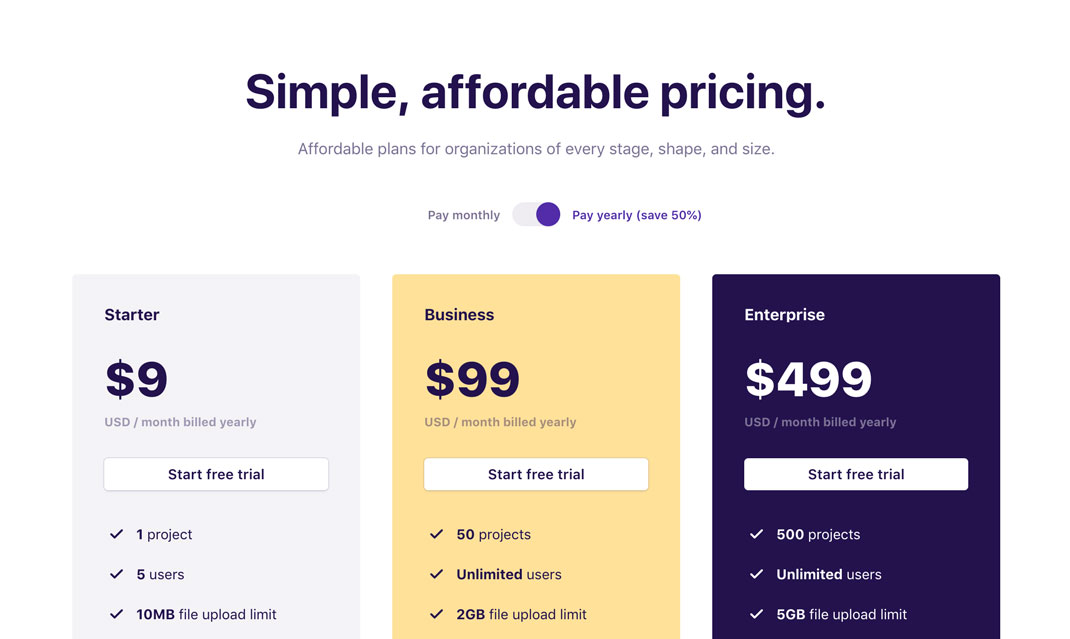
Task: Click checkmark icon beside 1 project
Action: point(117,534)
